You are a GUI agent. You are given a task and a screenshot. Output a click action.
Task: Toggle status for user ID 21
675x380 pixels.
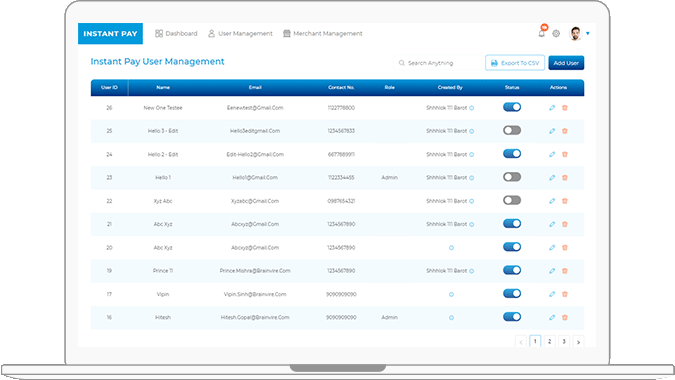coord(512,223)
